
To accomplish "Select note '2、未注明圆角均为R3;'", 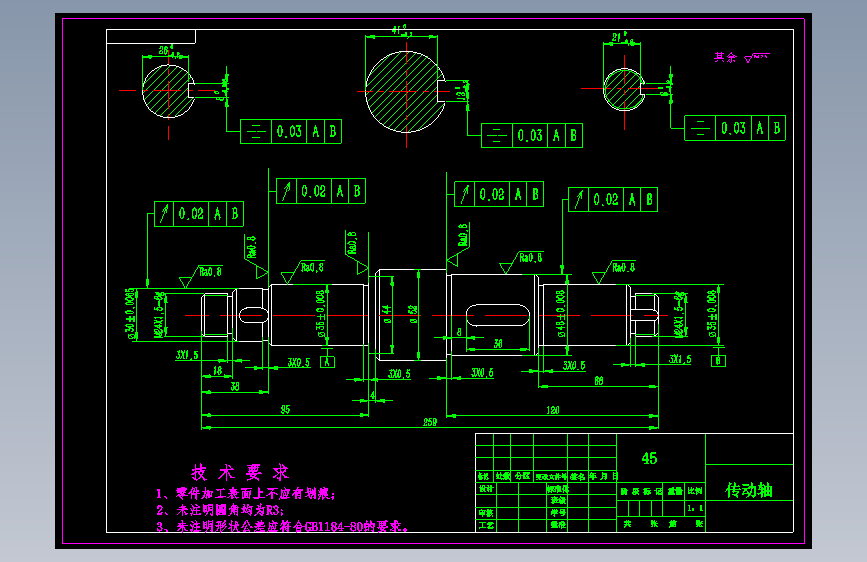I will coord(220,510).
